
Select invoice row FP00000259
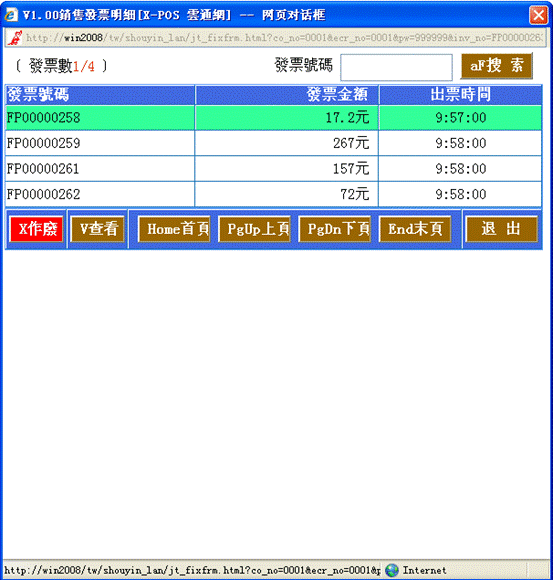point(274,143)
